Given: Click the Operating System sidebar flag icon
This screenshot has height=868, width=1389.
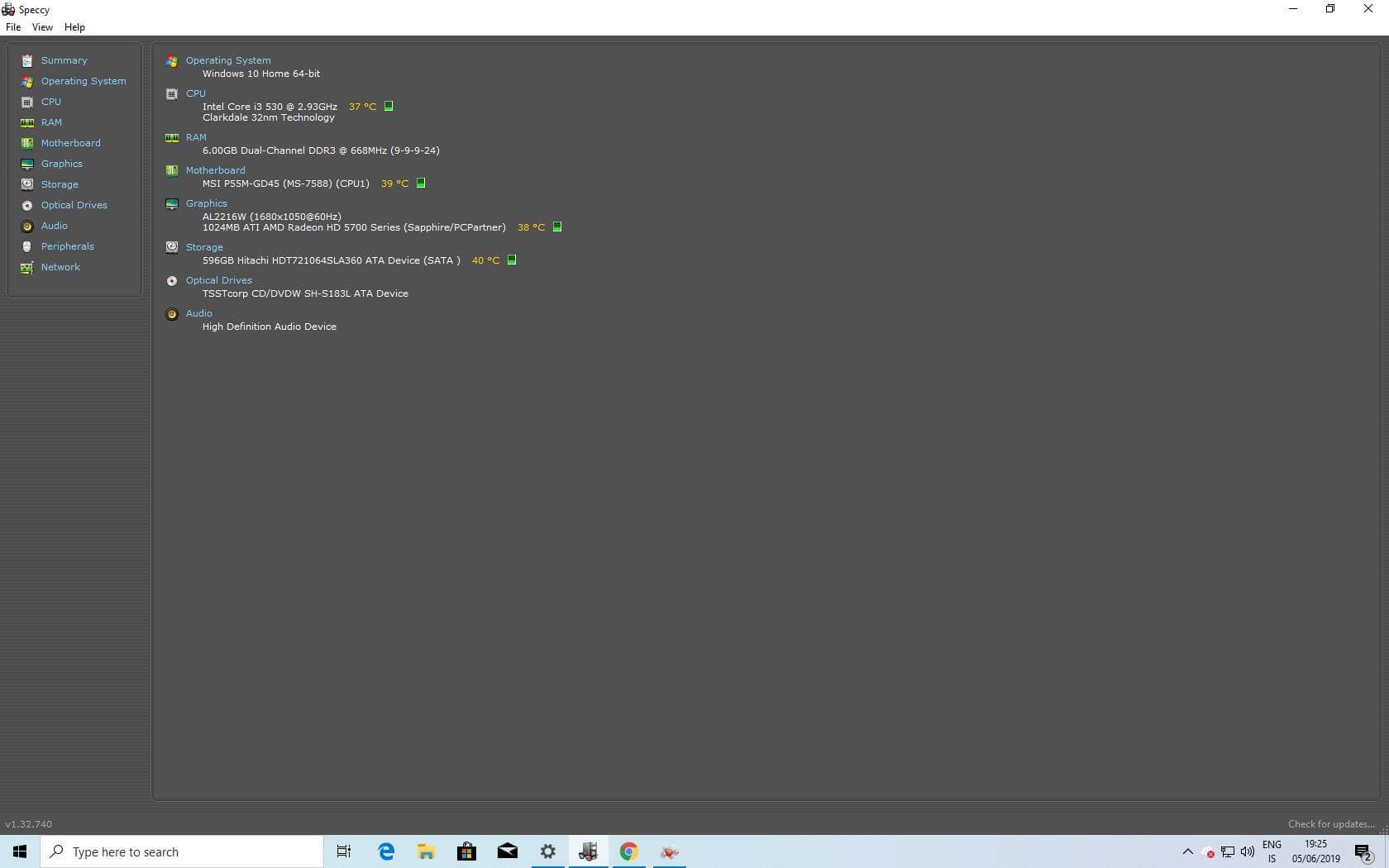Looking at the screenshot, I should click(27, 81).
